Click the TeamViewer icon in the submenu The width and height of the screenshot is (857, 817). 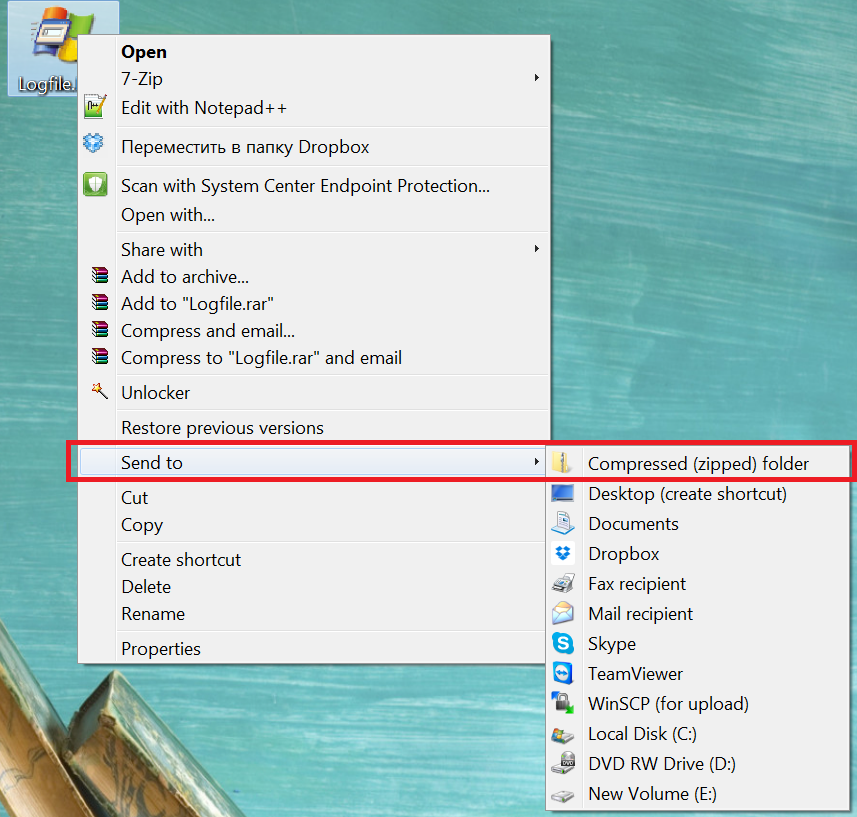point(562,673)
